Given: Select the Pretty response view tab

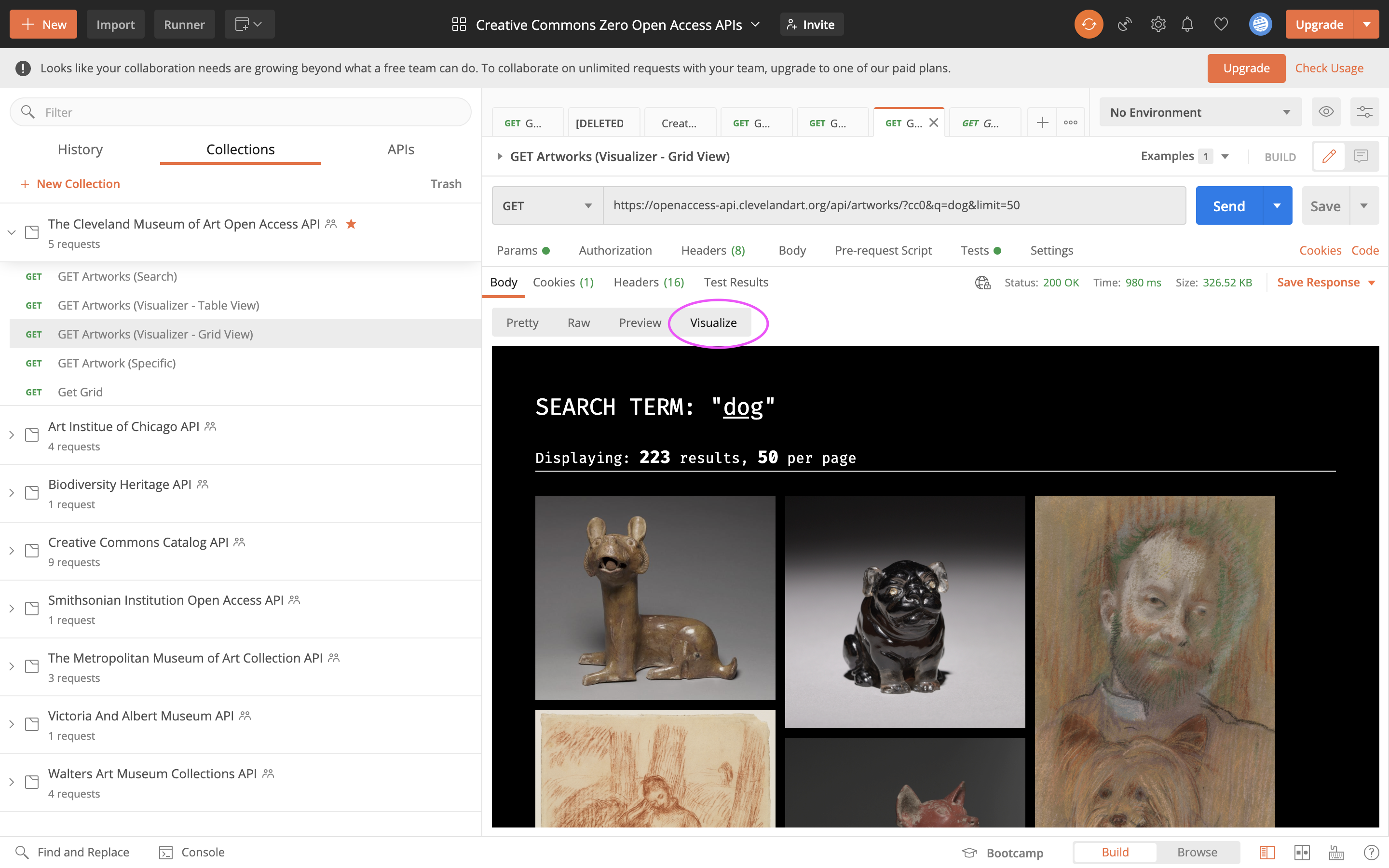Looking at the screenshot, I should [x=522, y=323].
